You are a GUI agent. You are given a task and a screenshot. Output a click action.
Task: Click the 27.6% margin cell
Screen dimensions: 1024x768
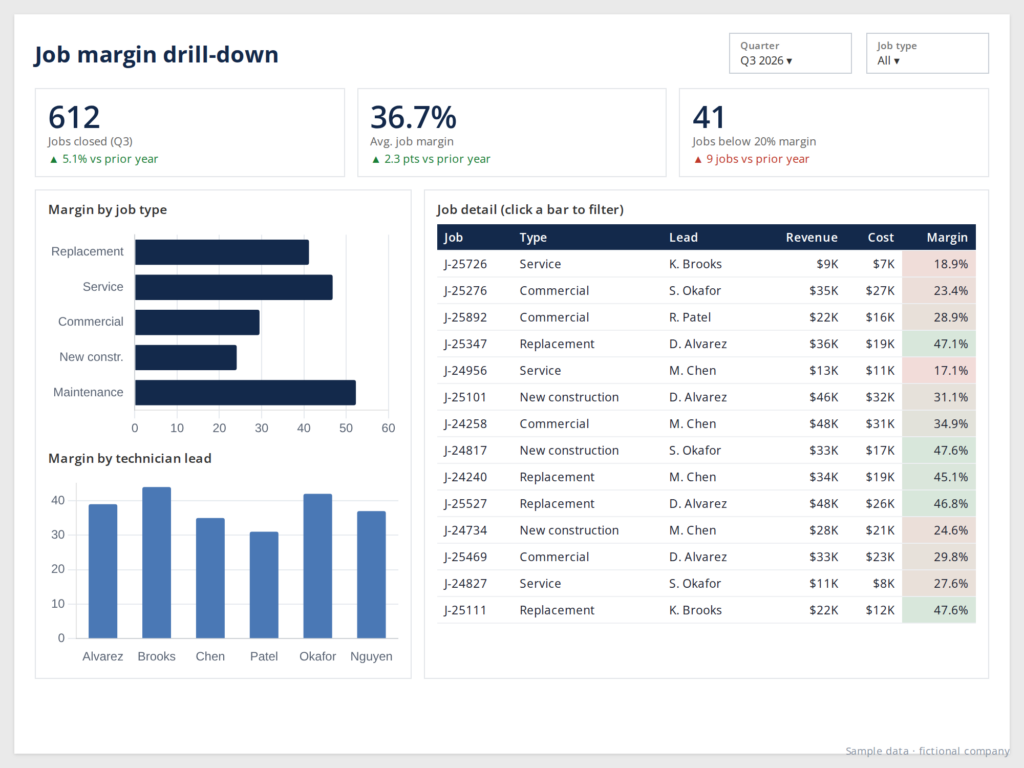pyautogui.click(x=939, y=584)
